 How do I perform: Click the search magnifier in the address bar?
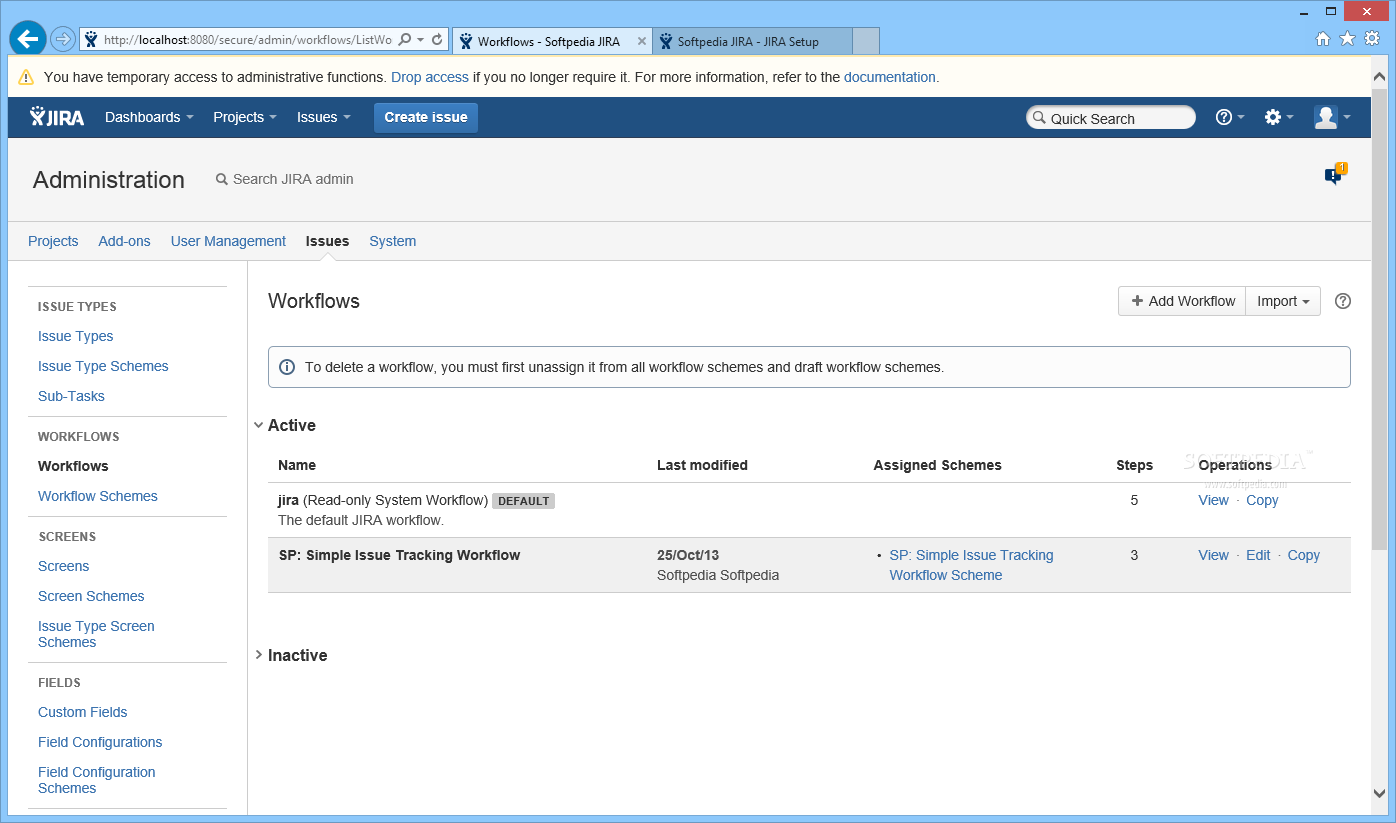pyautogui.click(x=405, y=40)
